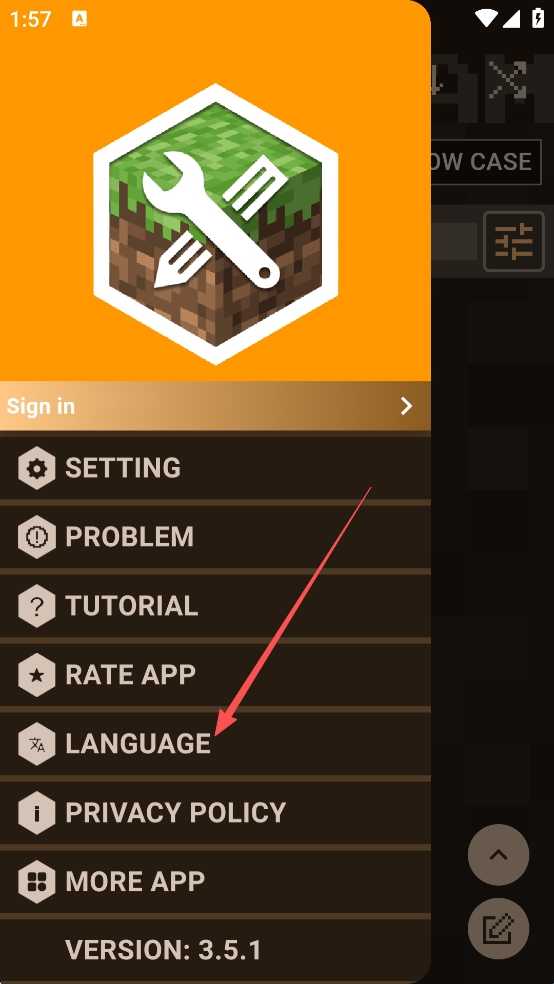Open the TUTORIAL menu entry
Viewport: 554px width, 984px height.
pos(215,606)
